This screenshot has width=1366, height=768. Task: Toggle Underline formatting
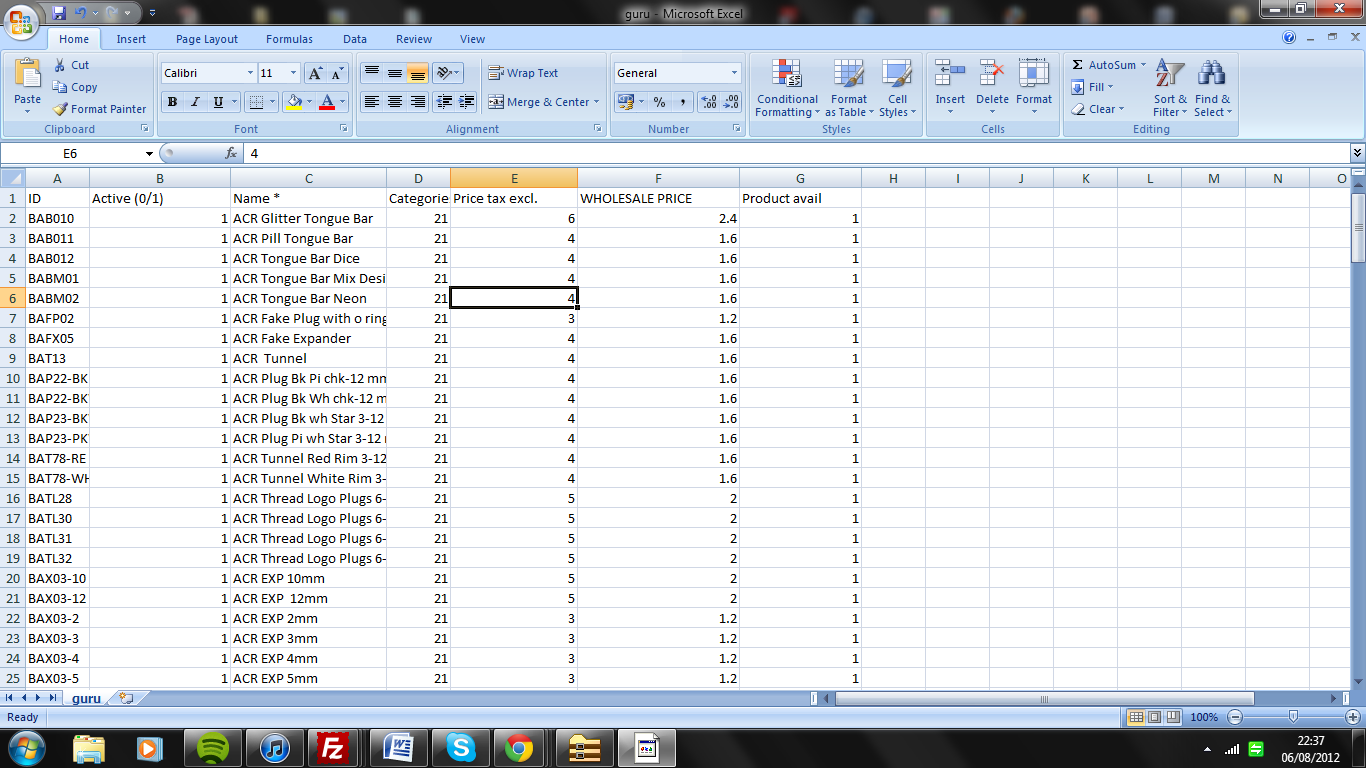(218, 102)
